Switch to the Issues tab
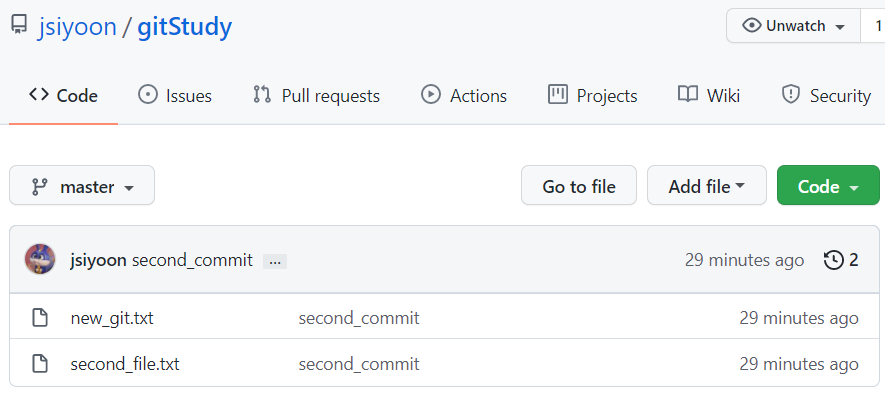 pyautogui.click(x=175, y=95)
